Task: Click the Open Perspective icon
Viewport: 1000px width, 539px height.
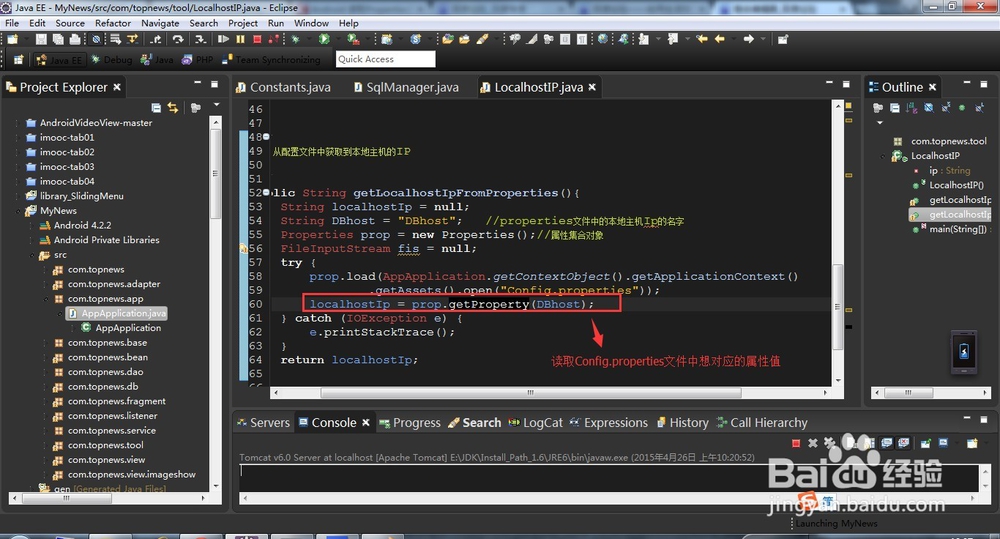Action: (18, 59)
